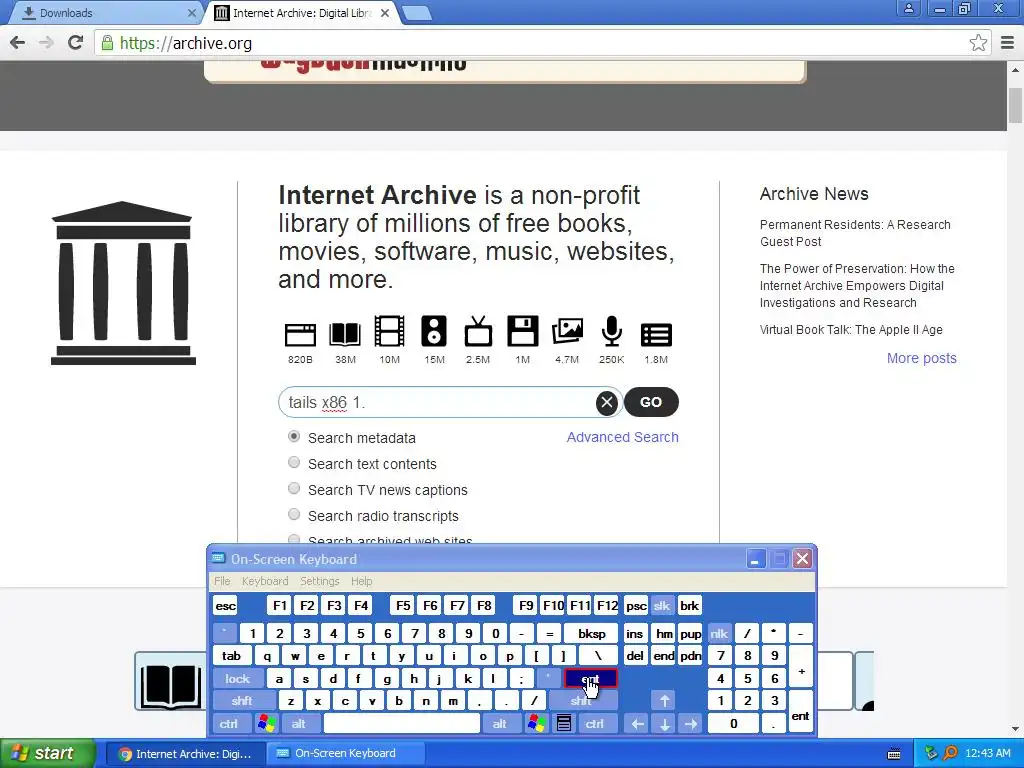Click the up arrow key on keyboard
Image resolution: width=1024 pixels, height=768 pixels.
pos(664,701)
